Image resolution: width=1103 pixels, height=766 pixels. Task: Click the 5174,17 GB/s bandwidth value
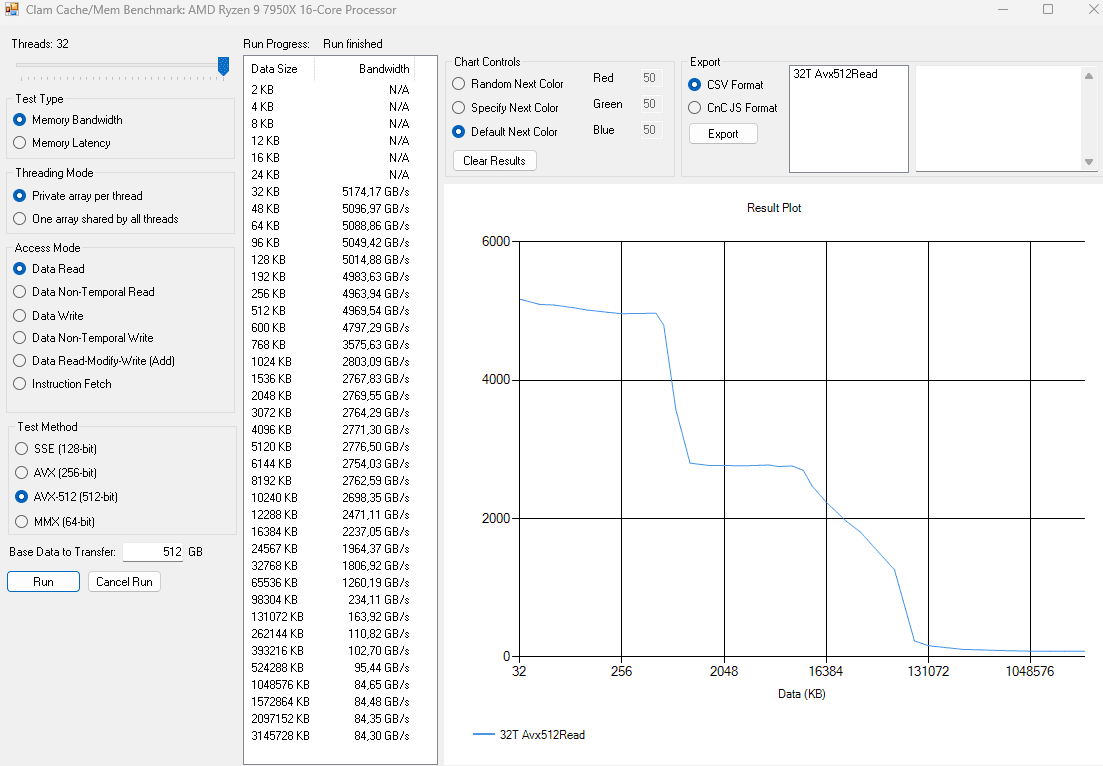(376, 192)
